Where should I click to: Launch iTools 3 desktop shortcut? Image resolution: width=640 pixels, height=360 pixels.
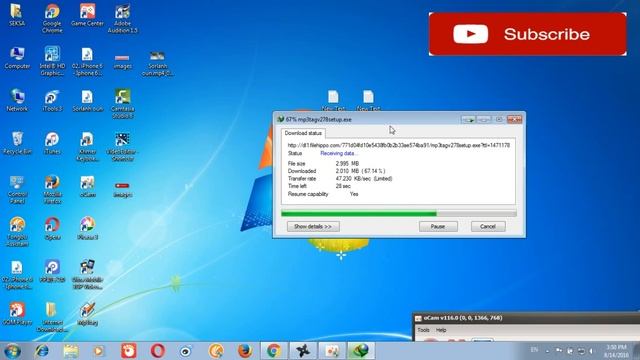(52, 100)
